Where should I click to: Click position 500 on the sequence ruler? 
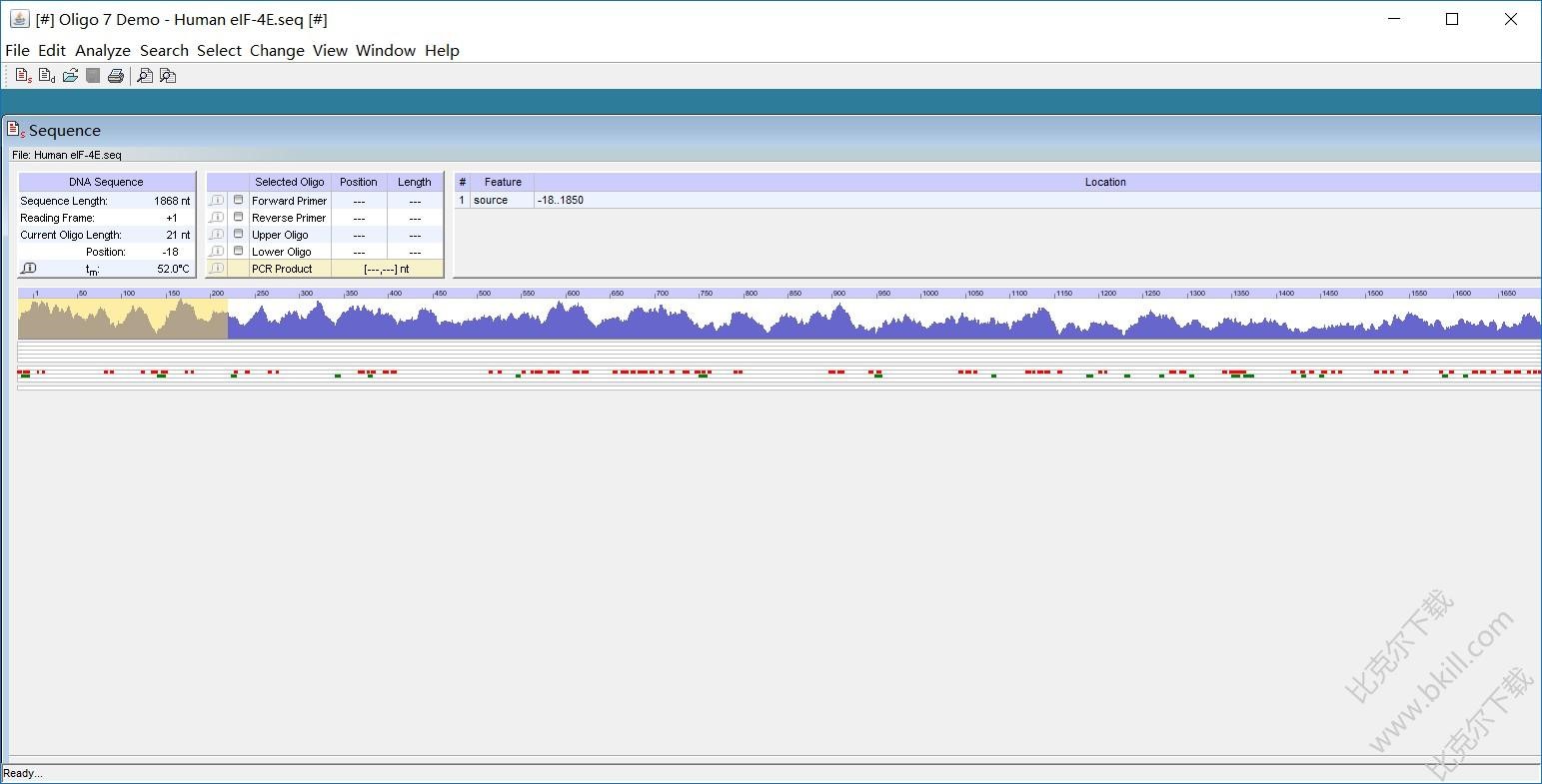(x=479, y=294)
